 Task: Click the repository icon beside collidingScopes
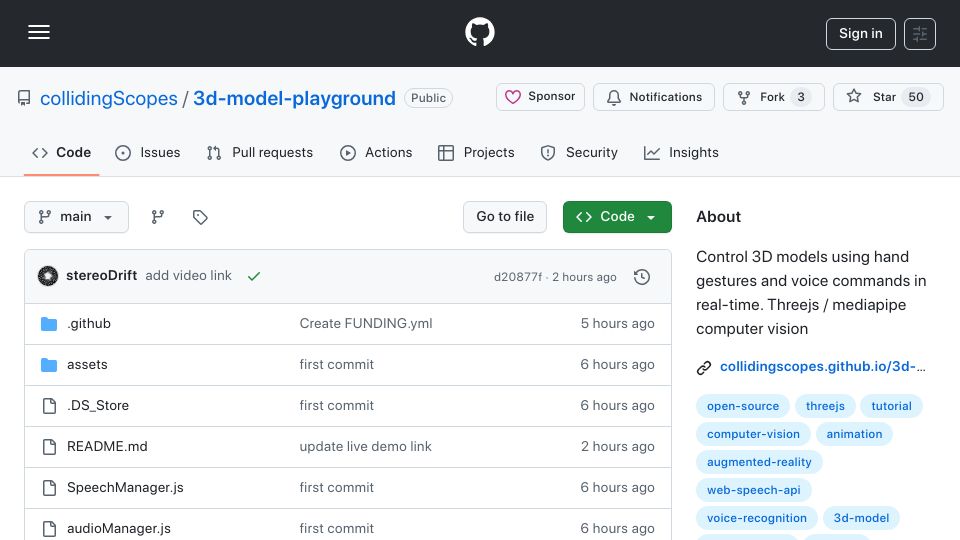pos(24,98)
